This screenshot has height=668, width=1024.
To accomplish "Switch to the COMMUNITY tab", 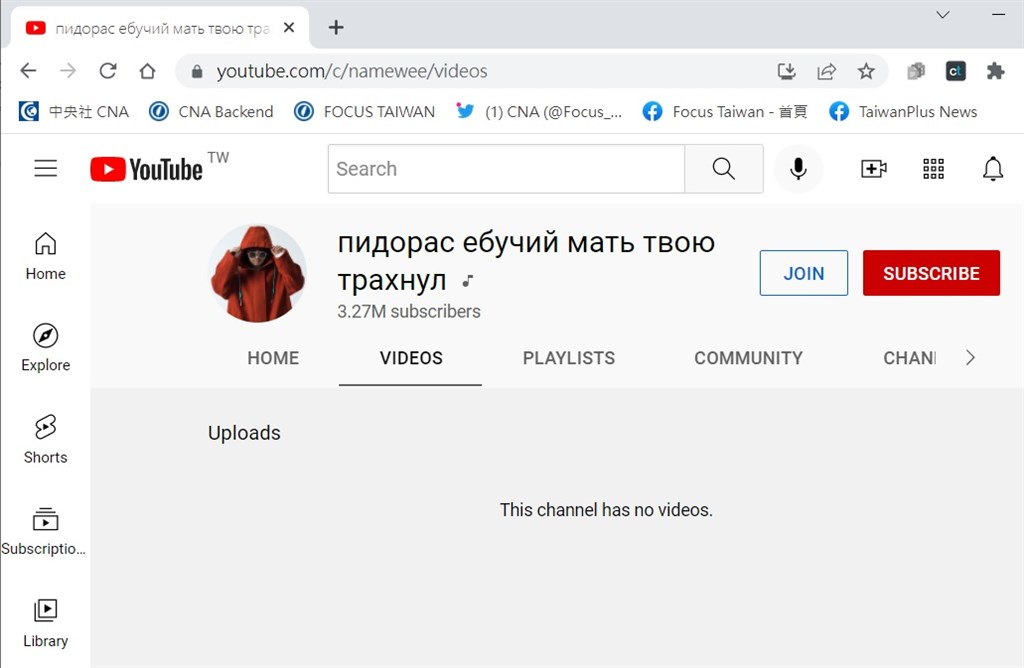I will tap(748, 358).
